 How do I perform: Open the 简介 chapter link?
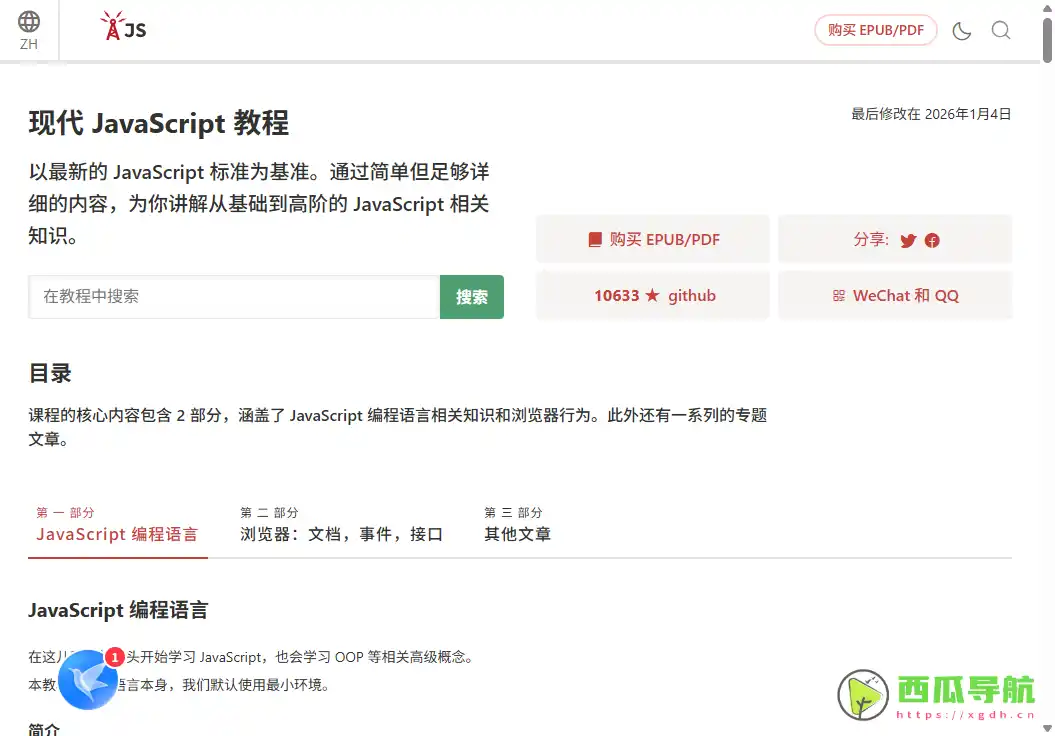pyautogui.click(x=44, y=729)
